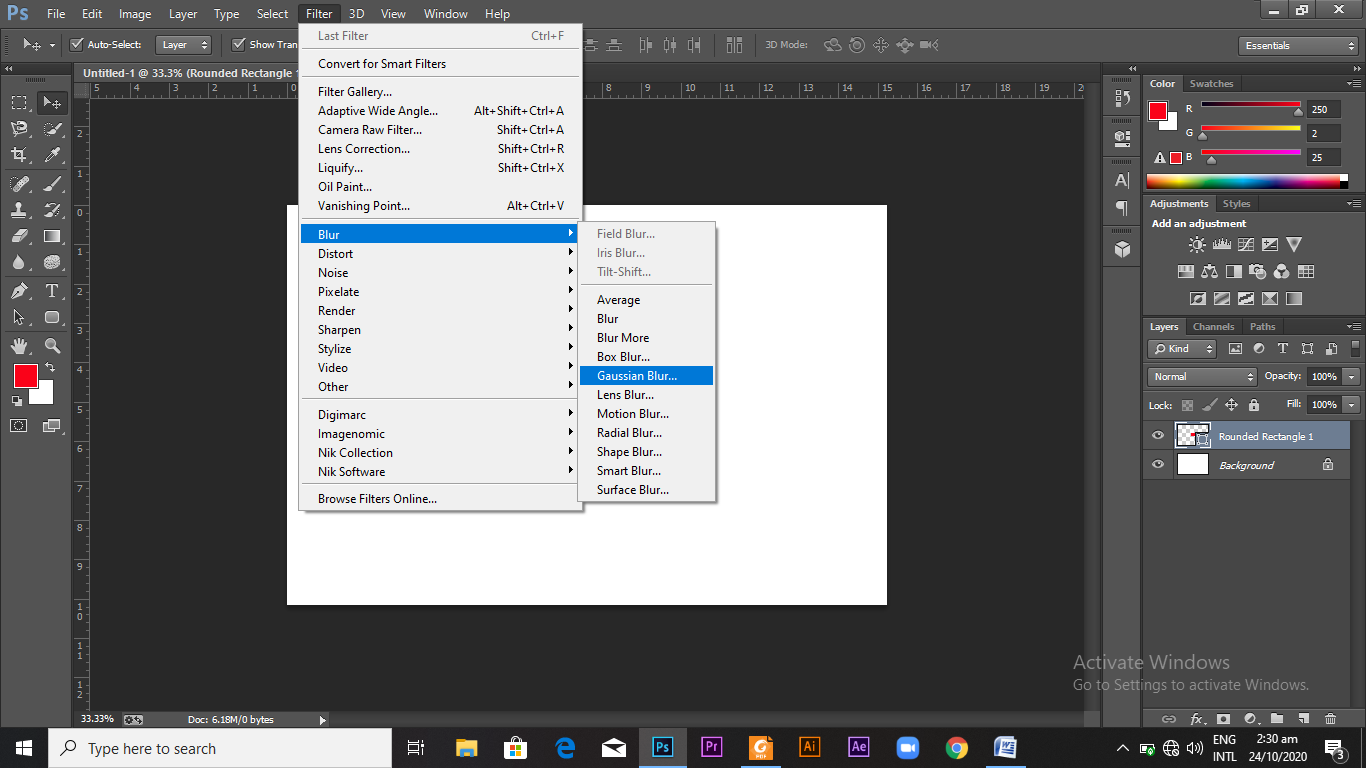Expand the status bar info arrow
1366x768 pixels.
tap(322, 720)
